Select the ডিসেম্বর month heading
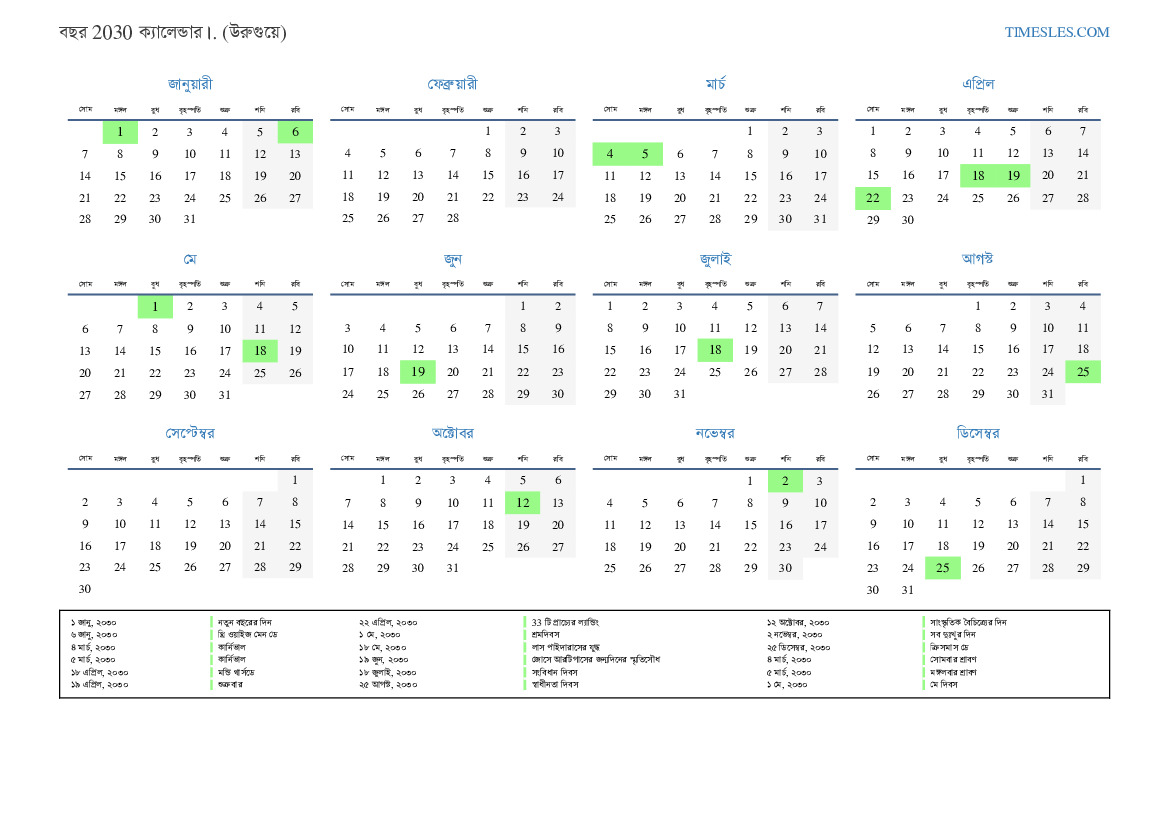This screenshot has height=827, width=1169. click(977, 433)
